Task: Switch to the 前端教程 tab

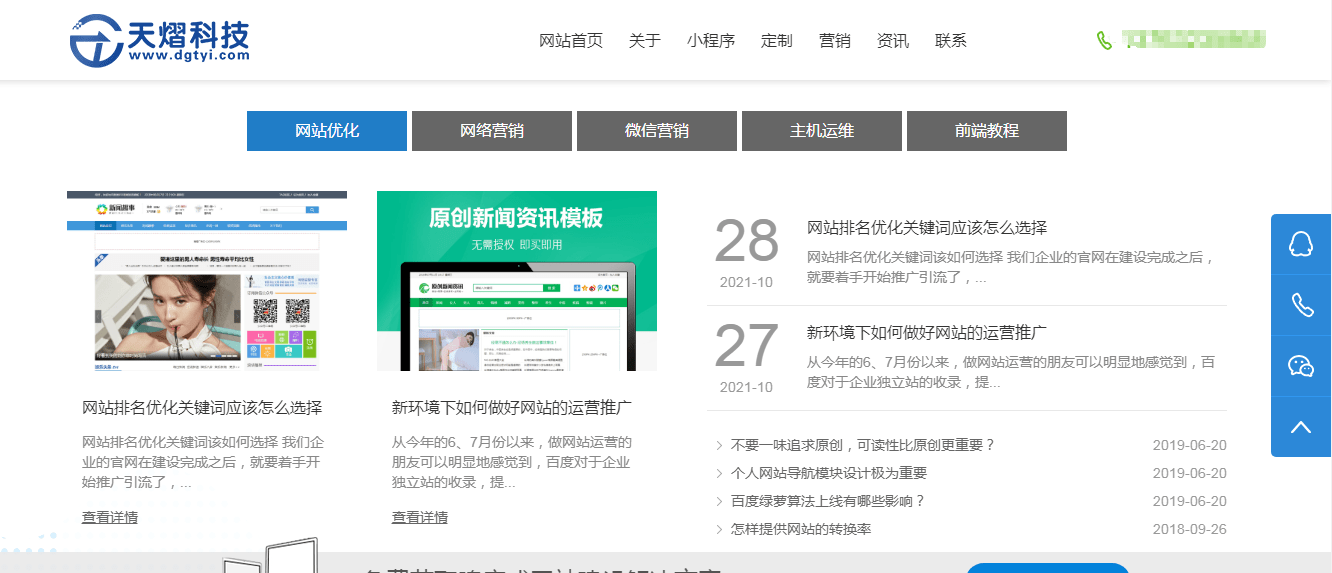Action: click(987, 131)
